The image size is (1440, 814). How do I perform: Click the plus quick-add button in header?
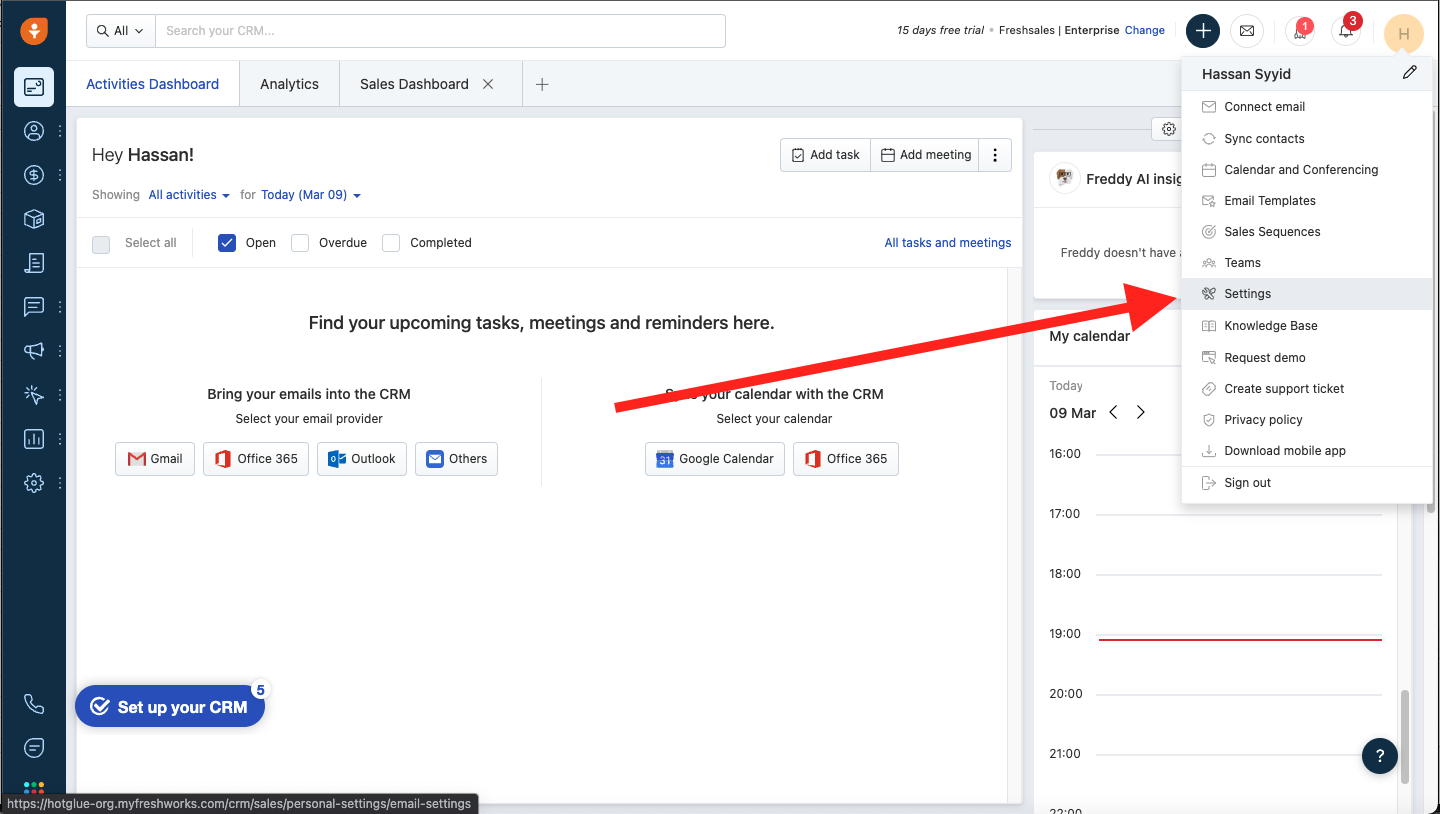point(1203,31)
